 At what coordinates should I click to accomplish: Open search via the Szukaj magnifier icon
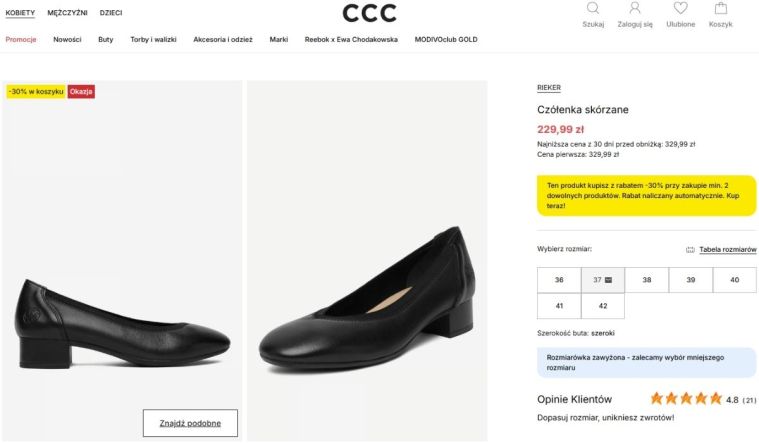click(x=592, y=8)
